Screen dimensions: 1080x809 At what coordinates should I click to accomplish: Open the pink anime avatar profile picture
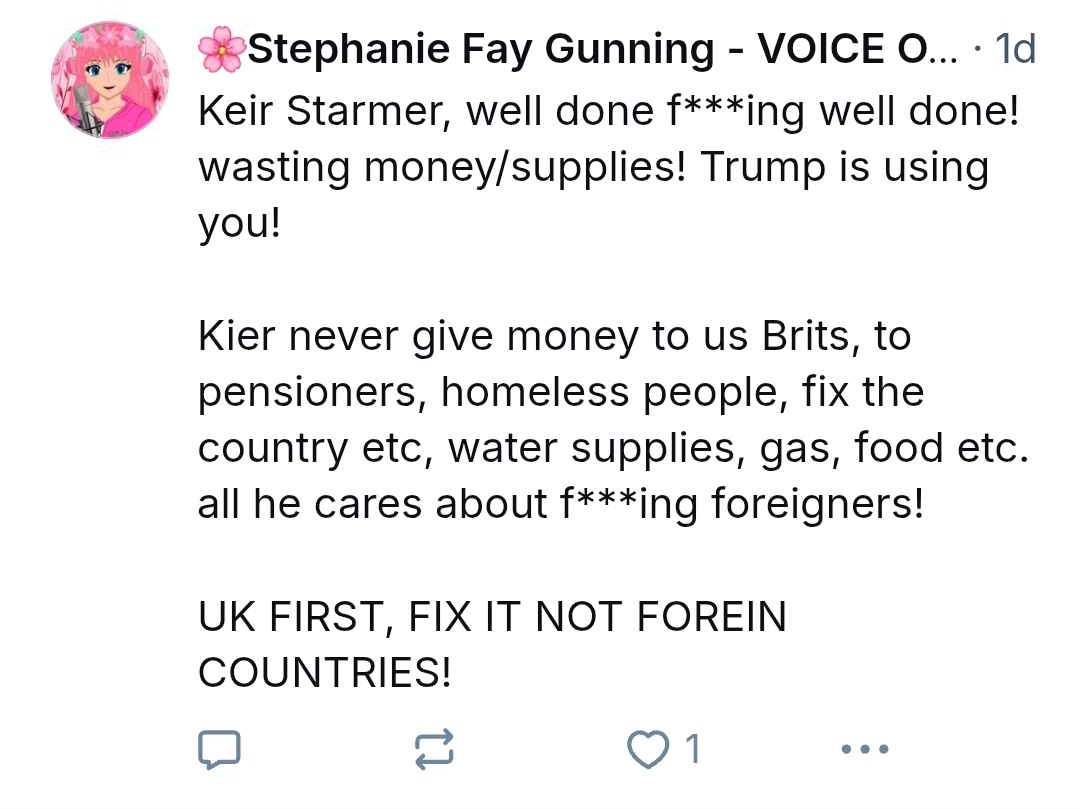point(110,79)
